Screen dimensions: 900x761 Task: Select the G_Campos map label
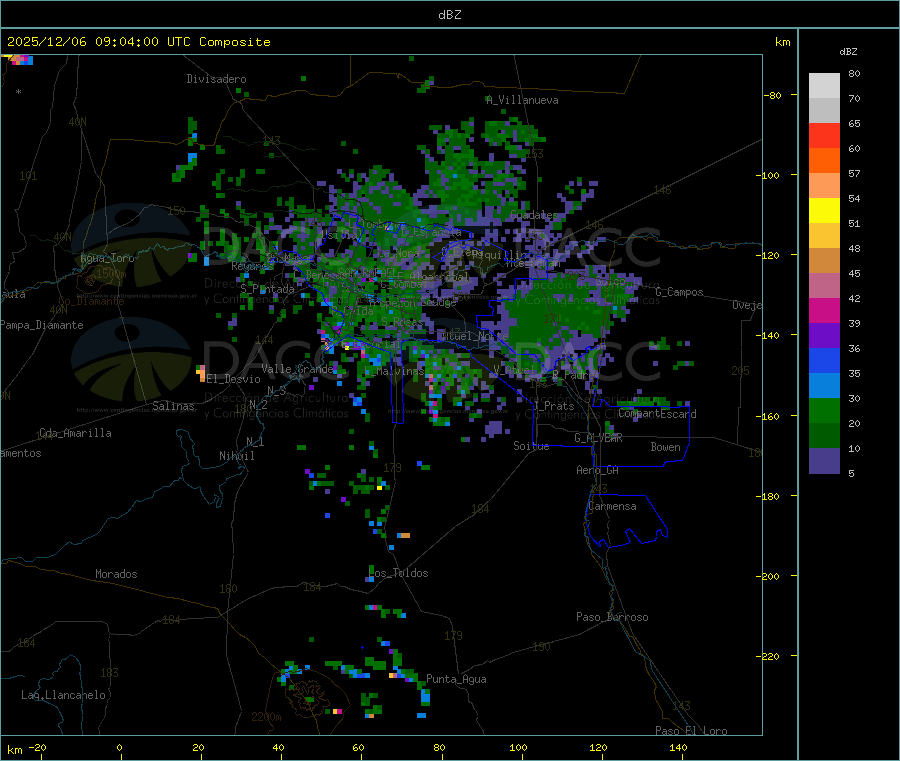point(679,292)
